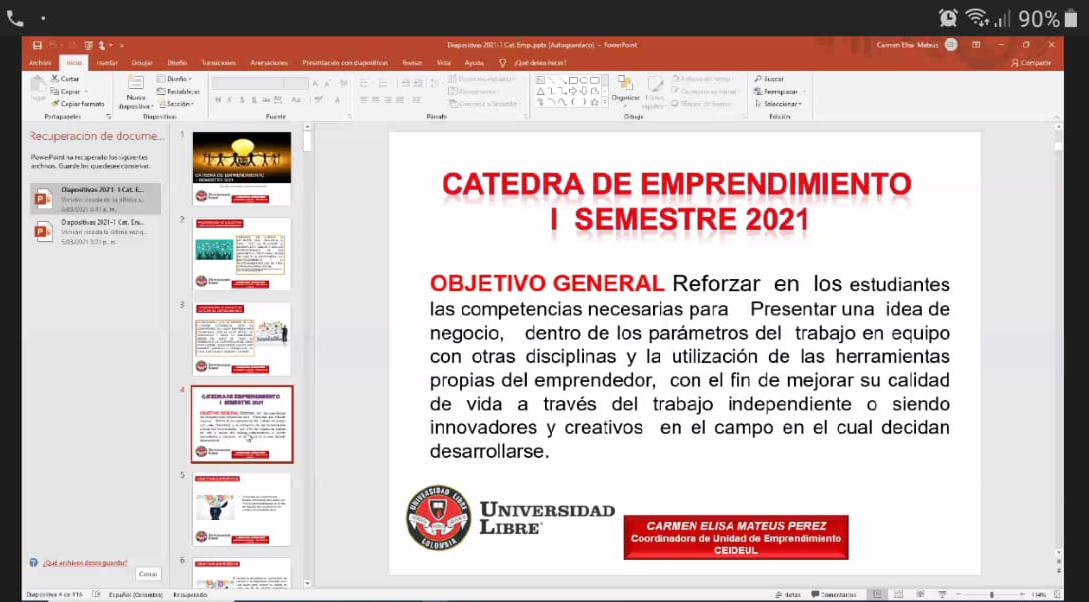Screen dimensions: 1089x602
Task: Click the Copiar formato brush command
Action: click(77, 104)
